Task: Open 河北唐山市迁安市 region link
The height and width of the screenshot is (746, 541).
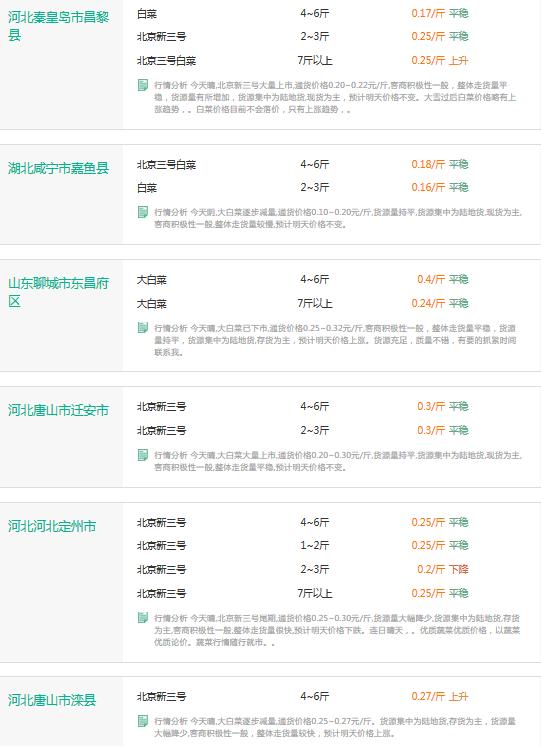Action: [x=58, y=410]
